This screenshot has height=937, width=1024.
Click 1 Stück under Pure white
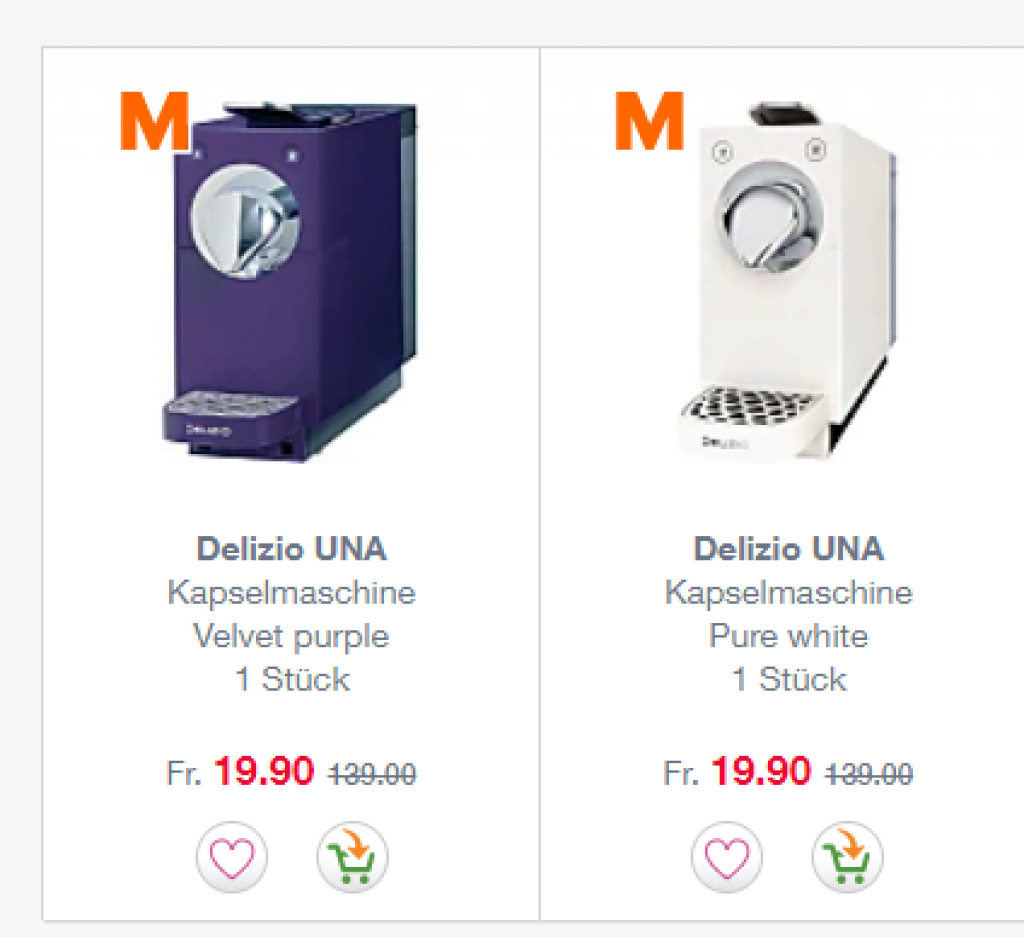(x=788, y=680)
